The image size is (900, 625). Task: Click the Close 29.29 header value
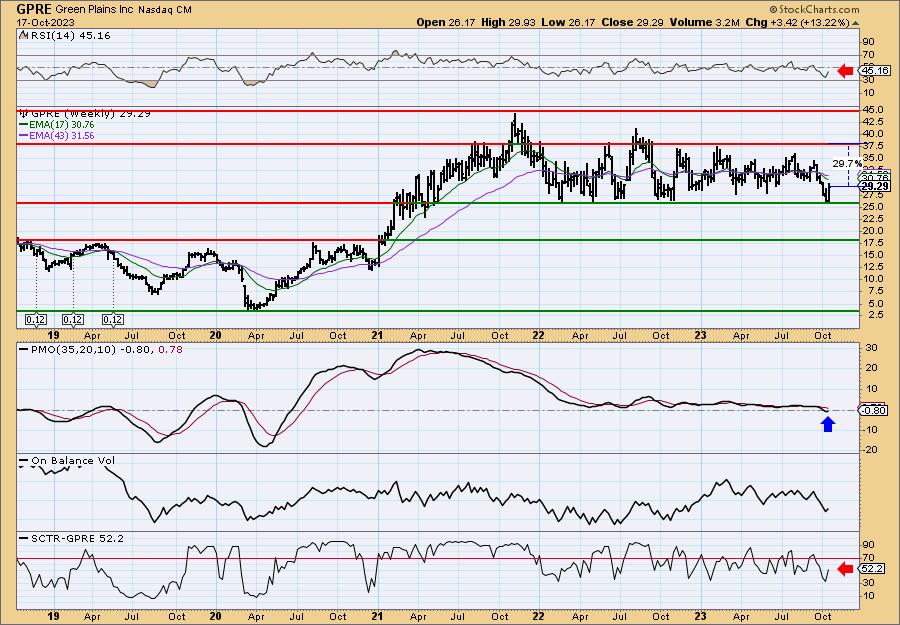(633, 22)
